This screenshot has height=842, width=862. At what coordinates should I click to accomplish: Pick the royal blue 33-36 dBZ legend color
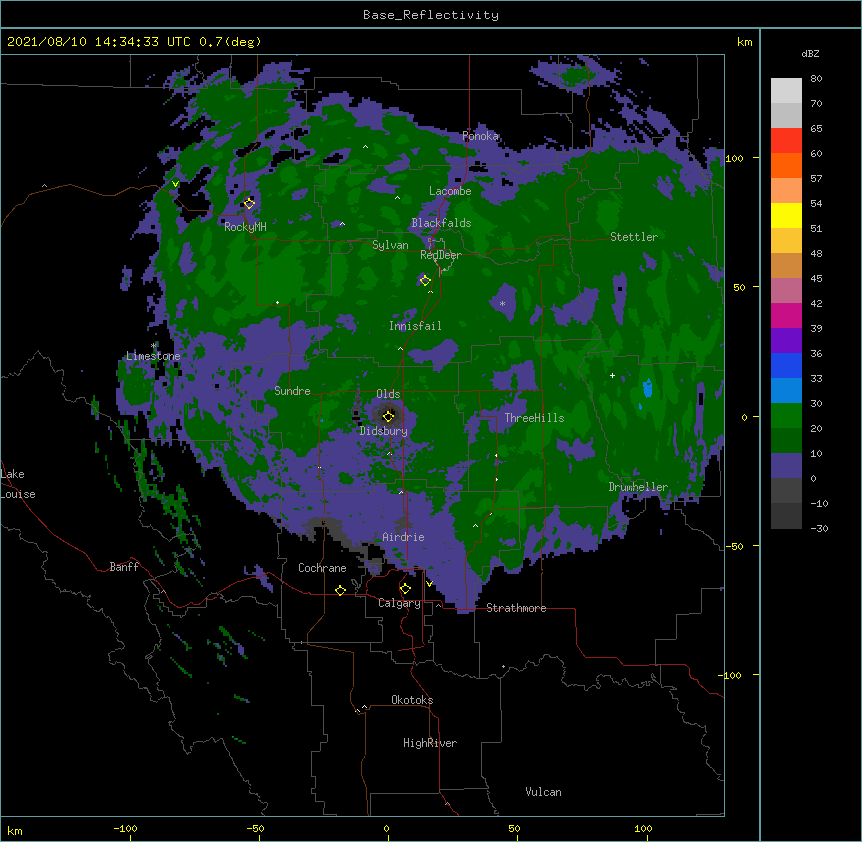786,366
